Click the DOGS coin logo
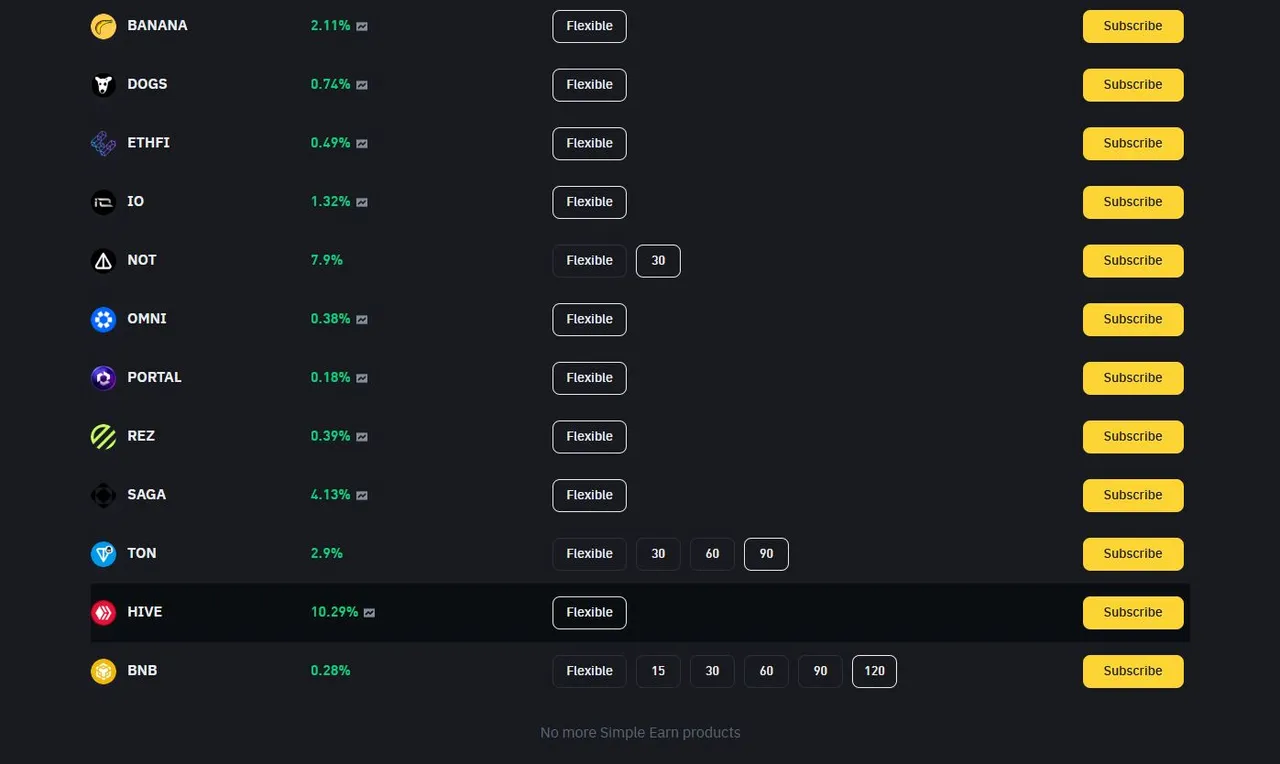Screen dimensions: 1280x764 [x=104, y=85]
